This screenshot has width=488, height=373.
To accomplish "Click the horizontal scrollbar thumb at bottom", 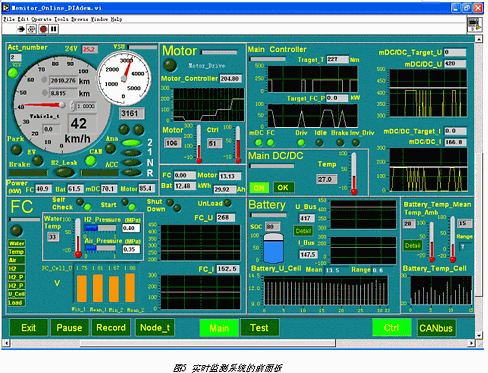I will click(208, 343).
